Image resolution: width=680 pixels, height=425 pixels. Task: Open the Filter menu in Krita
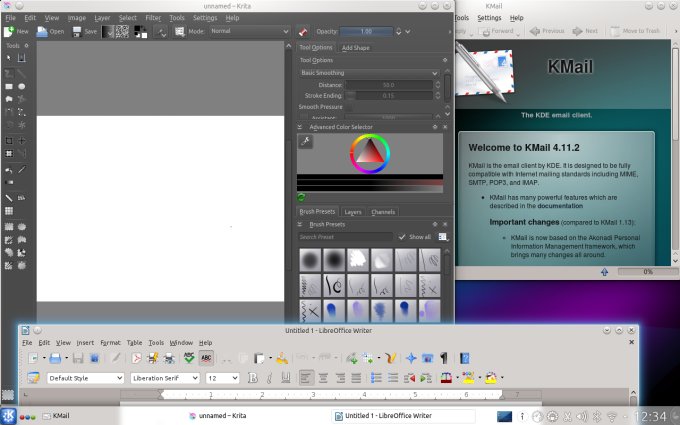click(153, 18)
